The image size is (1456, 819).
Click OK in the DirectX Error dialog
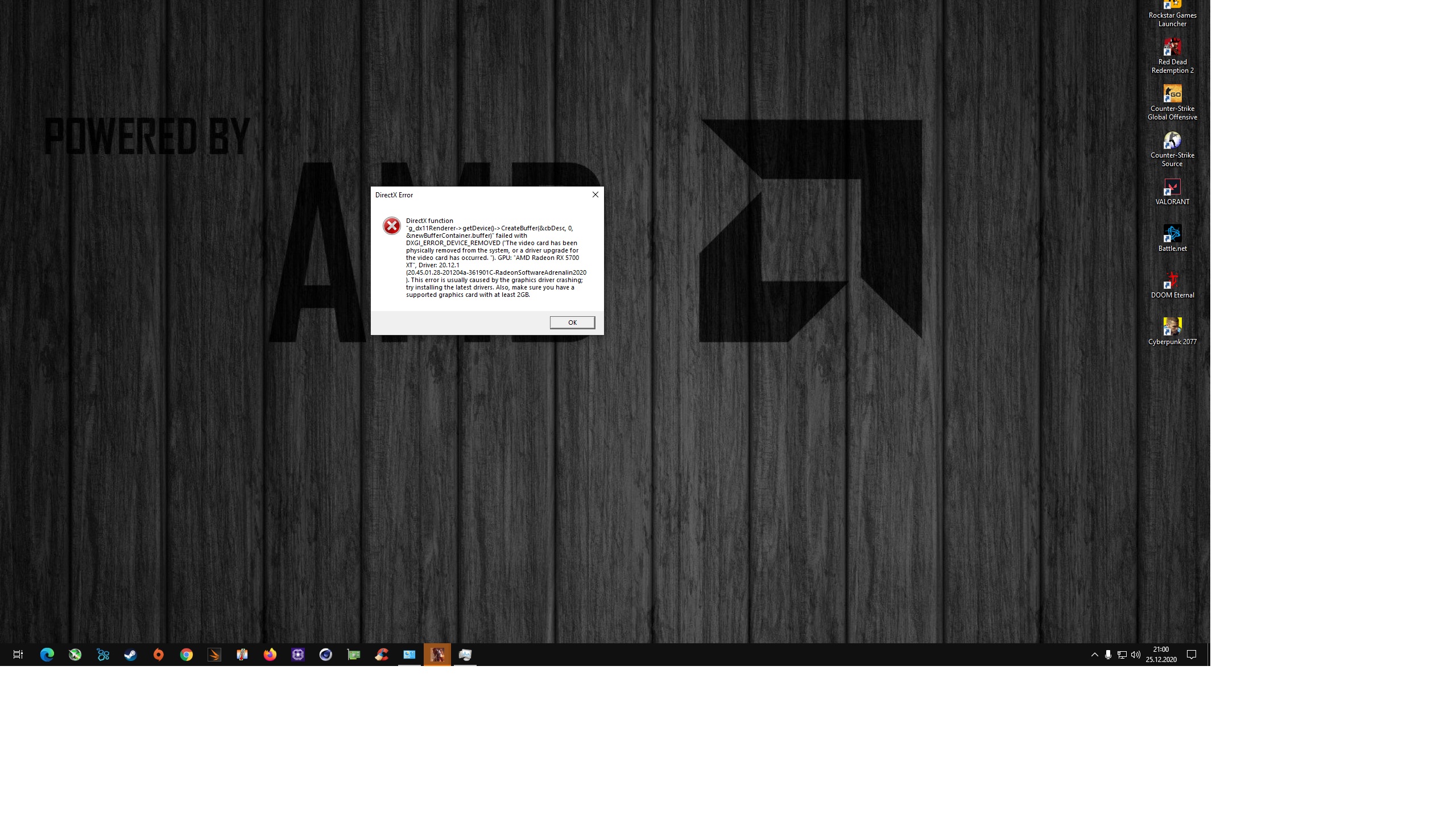click(x=572, y=322)
